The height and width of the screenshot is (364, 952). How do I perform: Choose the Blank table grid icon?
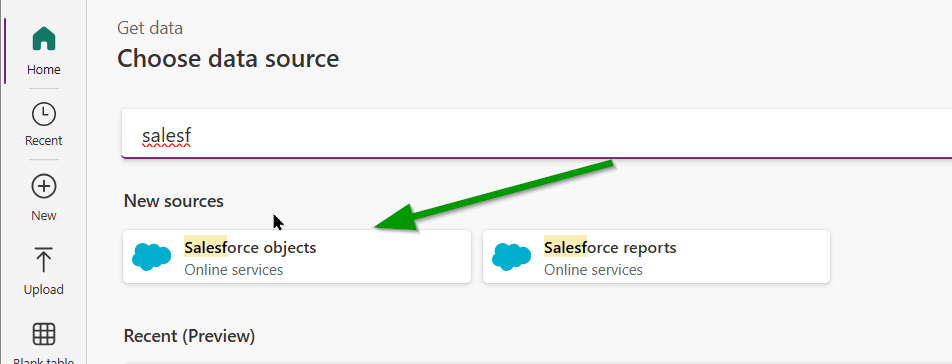44,334
